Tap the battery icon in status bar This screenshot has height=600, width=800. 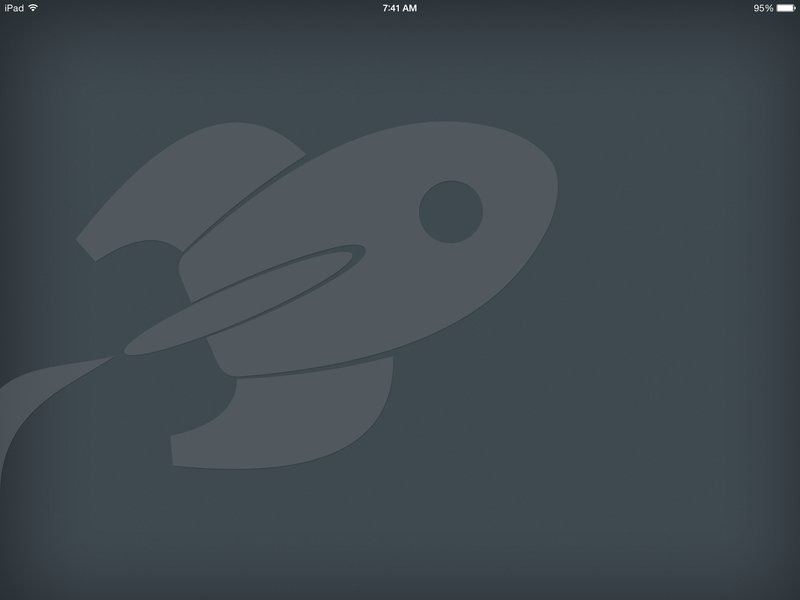(786, 8)
